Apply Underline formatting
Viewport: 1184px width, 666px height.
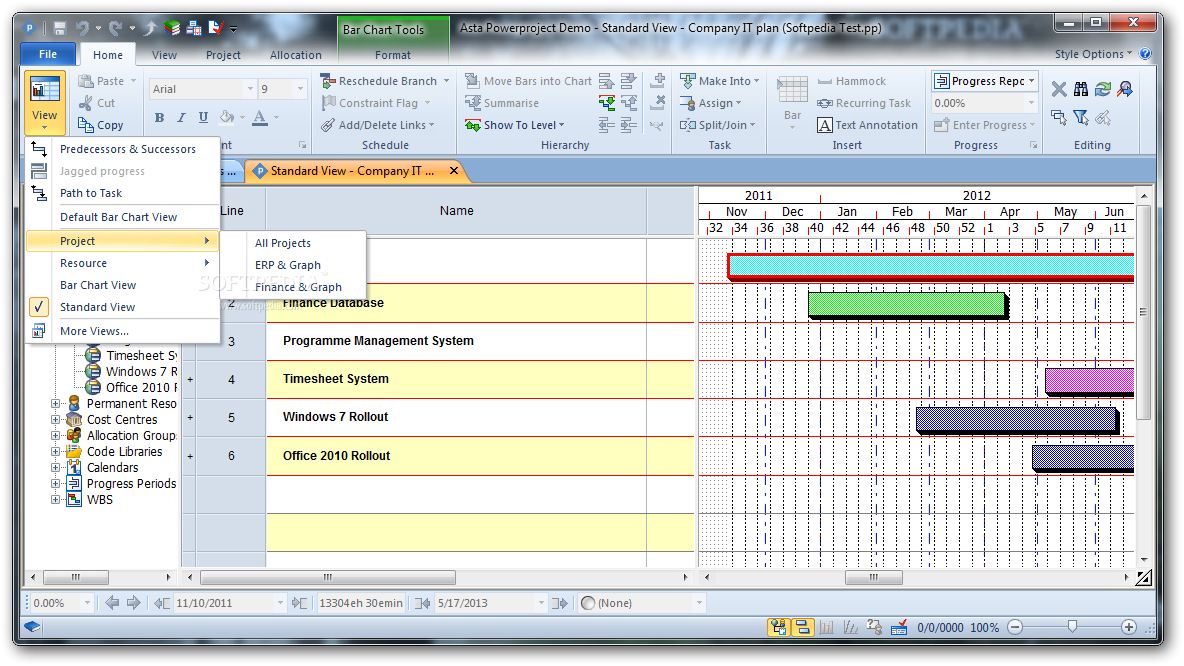pos(203,117)
